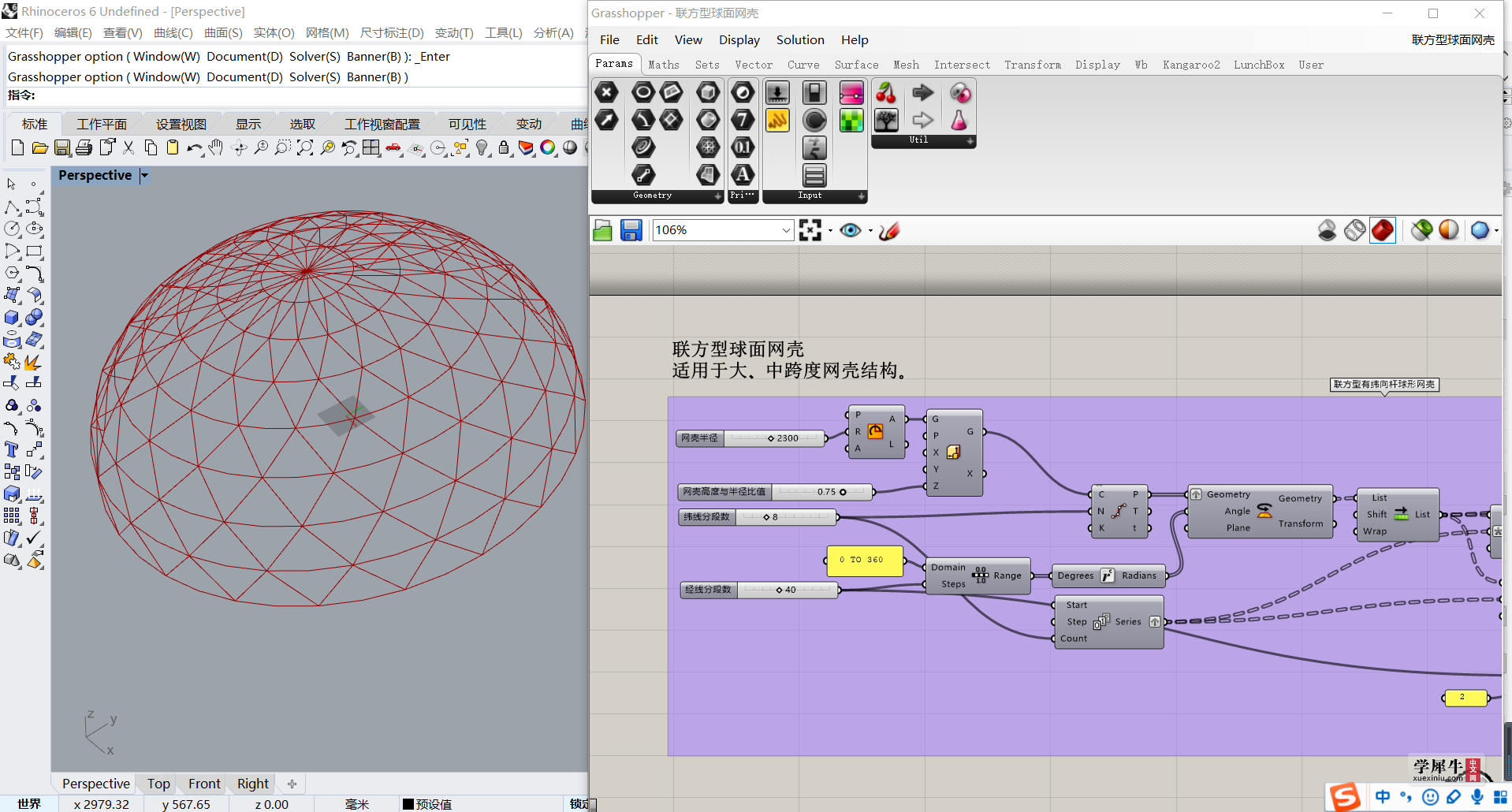Click Window(W) command option
Viewport: 1512px width, 812px height.
(x=166, y=76)
